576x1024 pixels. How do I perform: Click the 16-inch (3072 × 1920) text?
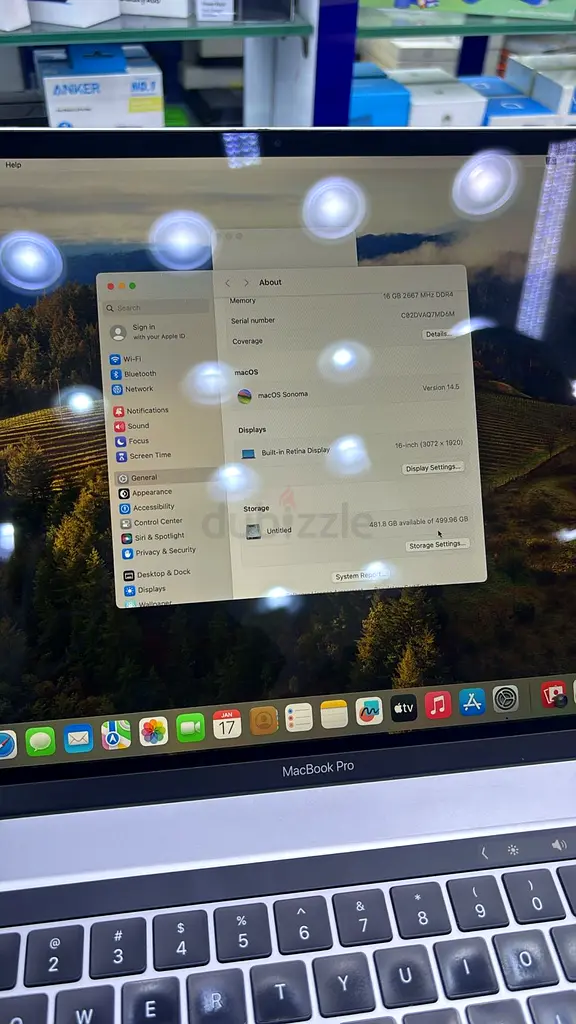tap(429, 443)
